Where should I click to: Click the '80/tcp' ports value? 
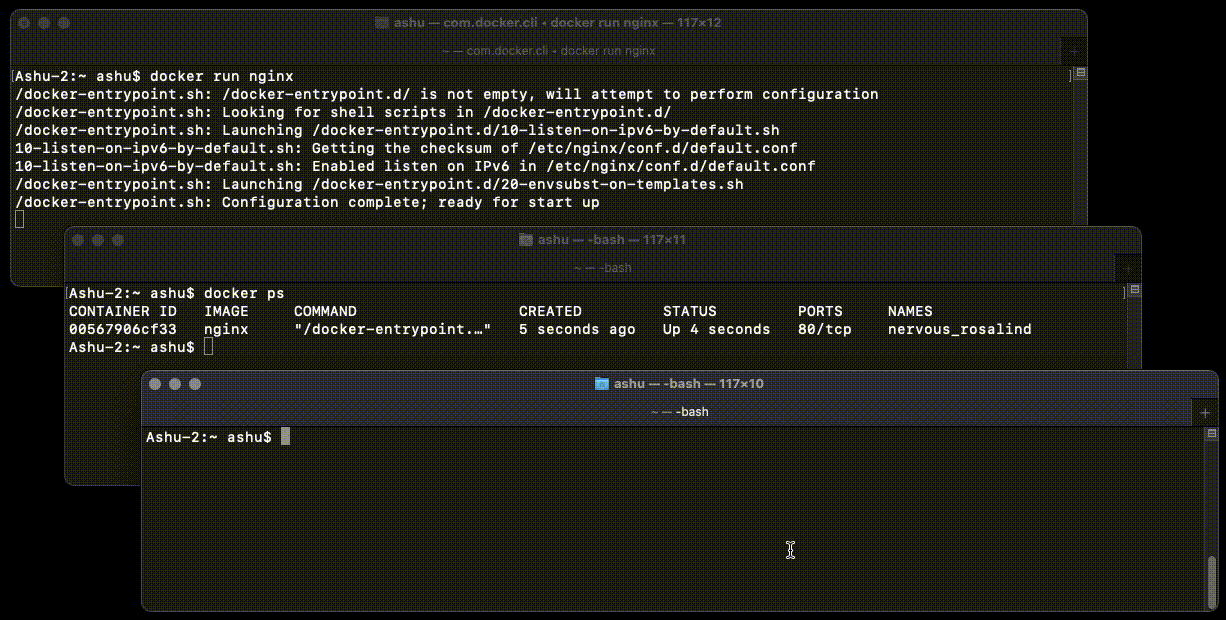825,329
